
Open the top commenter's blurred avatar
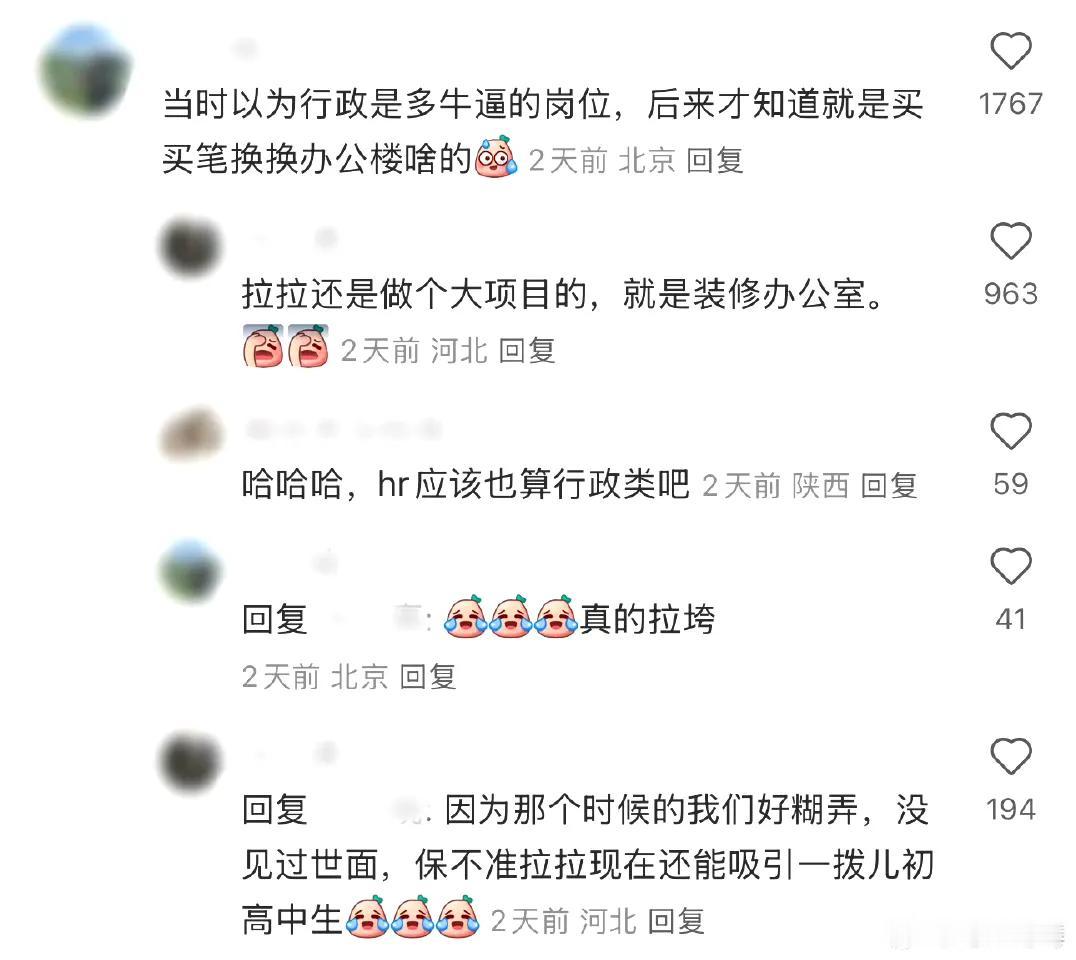[x=85, y=71]
